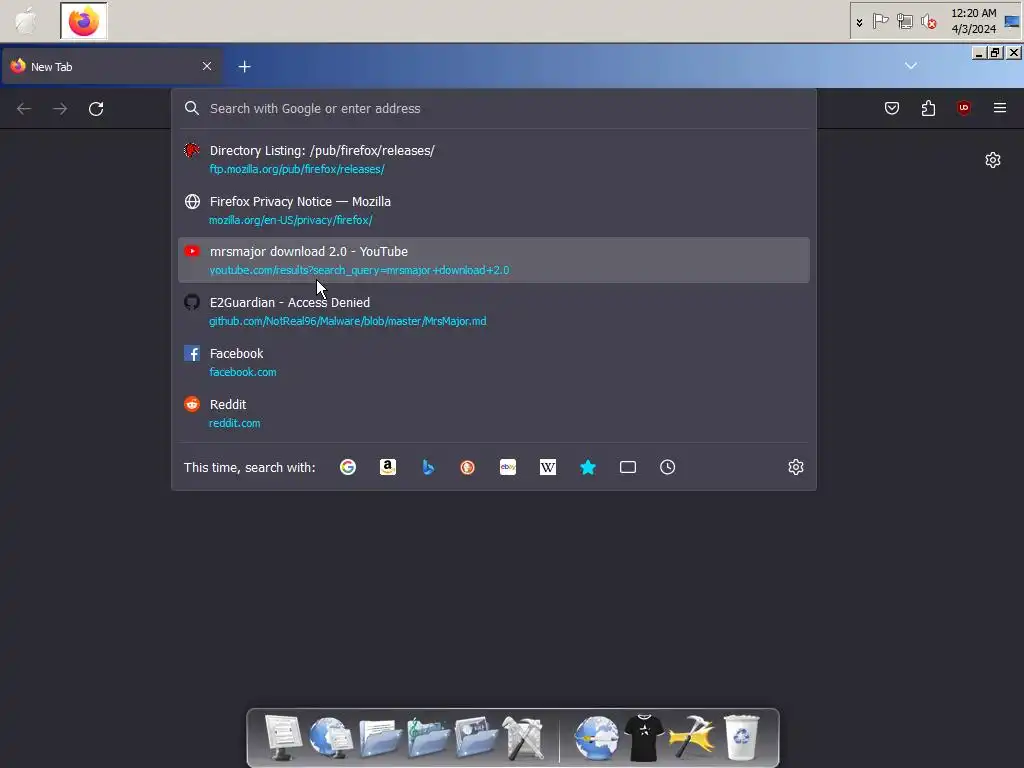Open Directory Listing /pub/firefox/releases/ suggestion
Viewport: 1024px width, 768px height.
coord(494,159)
